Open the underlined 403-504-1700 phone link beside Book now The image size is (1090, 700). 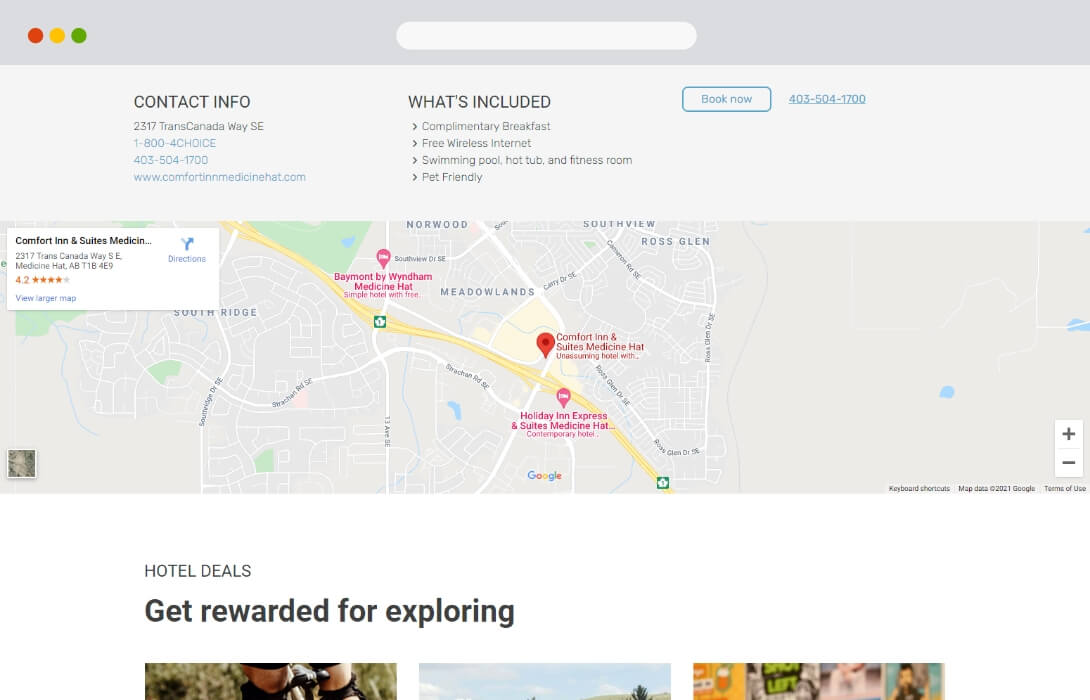[x=827, y=99]
